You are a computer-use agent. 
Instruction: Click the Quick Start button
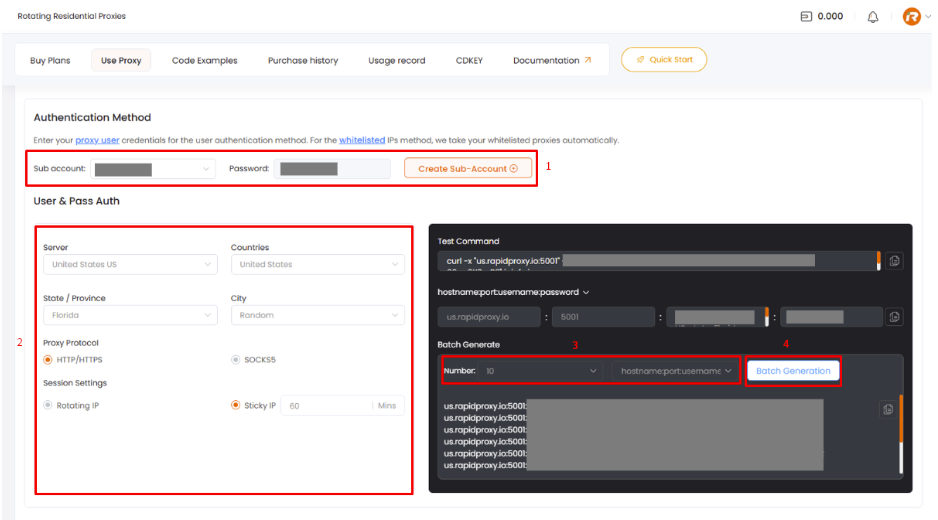[x=664, y=60]
